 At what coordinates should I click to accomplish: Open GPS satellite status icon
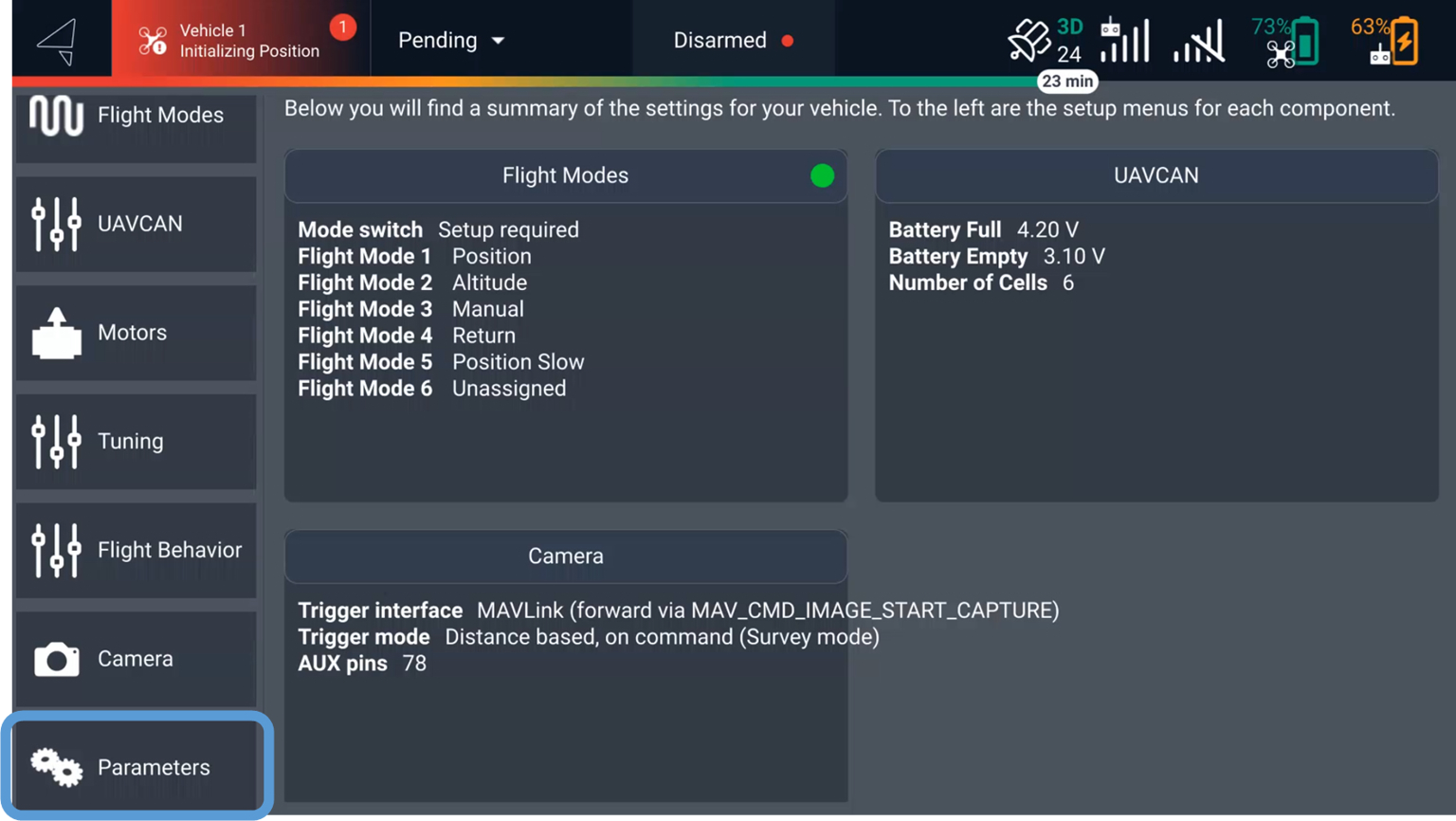1029,41
